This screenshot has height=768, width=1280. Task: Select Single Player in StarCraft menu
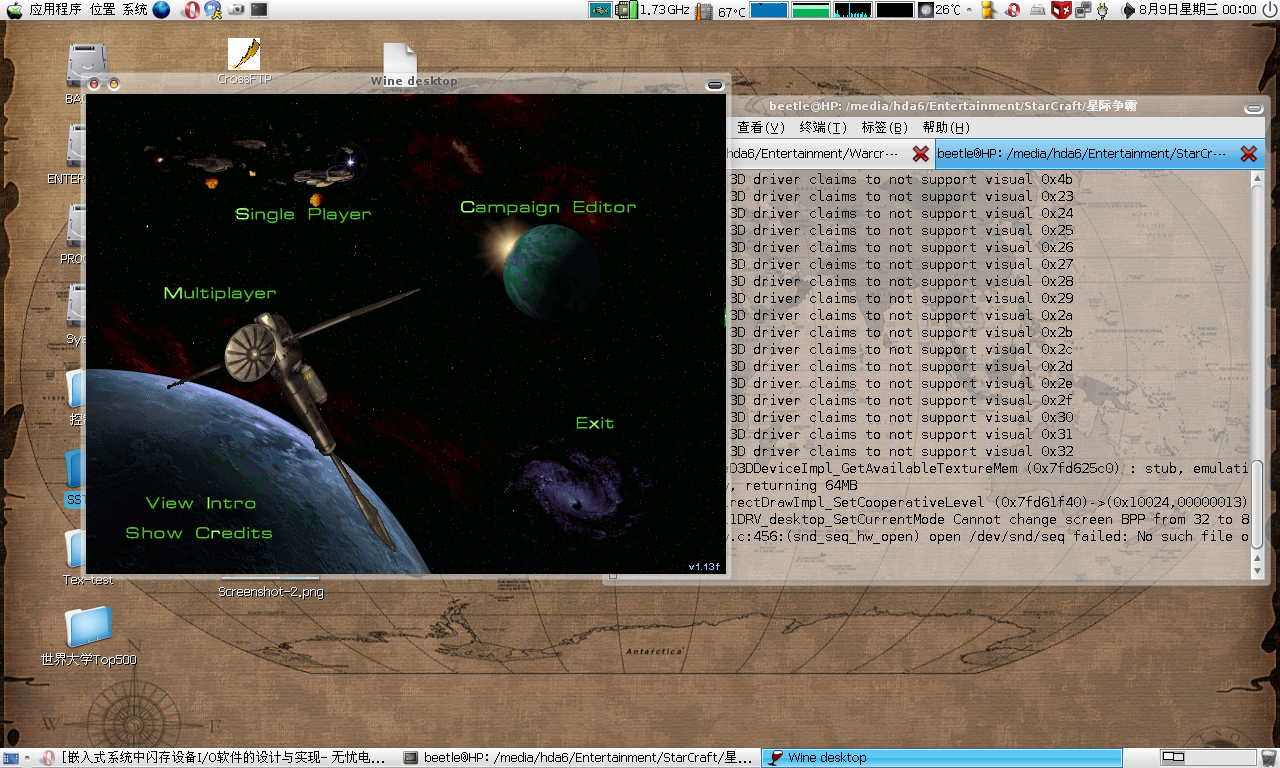click(x=303, y=214)
